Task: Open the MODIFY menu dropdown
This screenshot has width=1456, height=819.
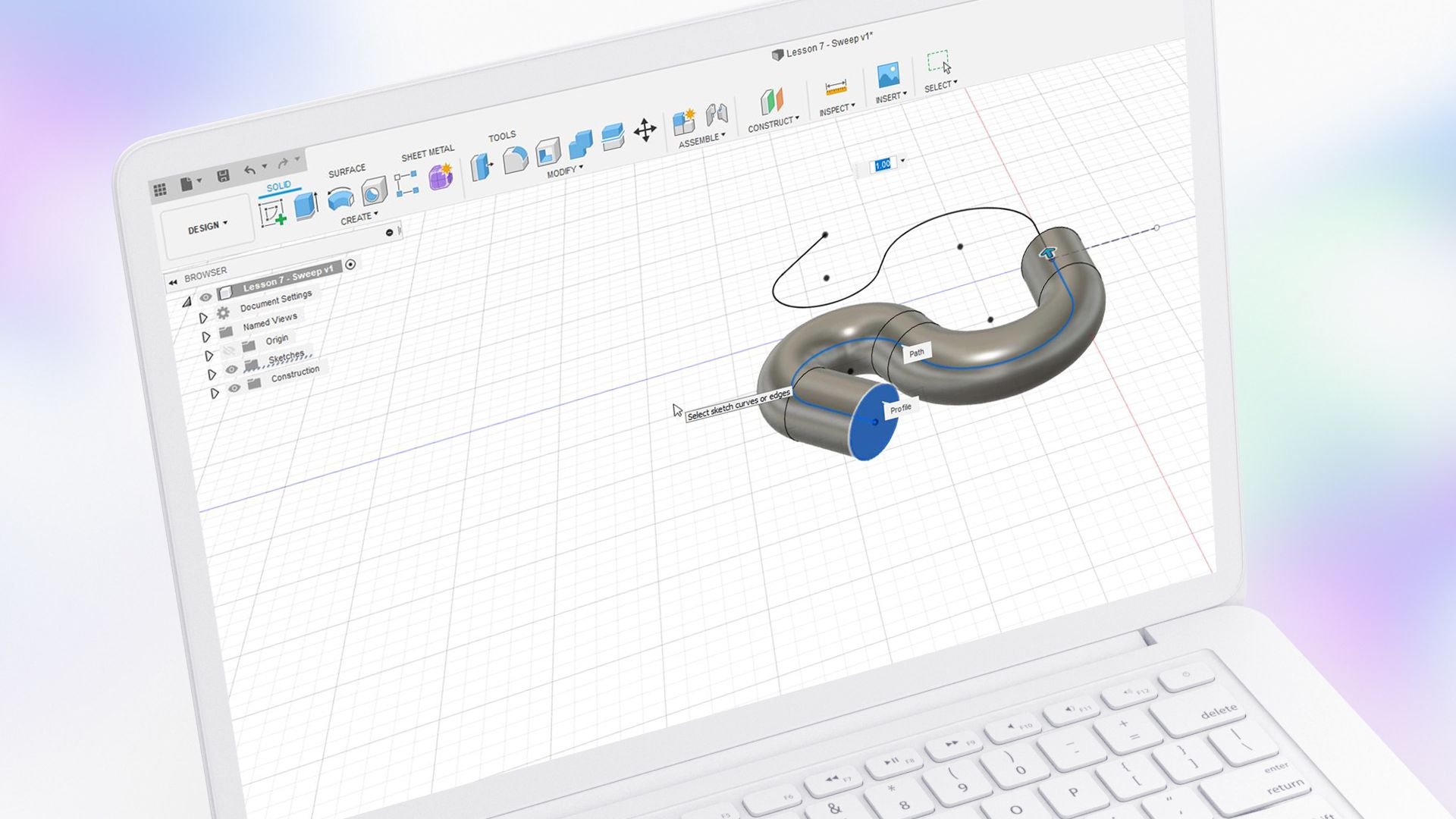Action: (x=565, y=171)
